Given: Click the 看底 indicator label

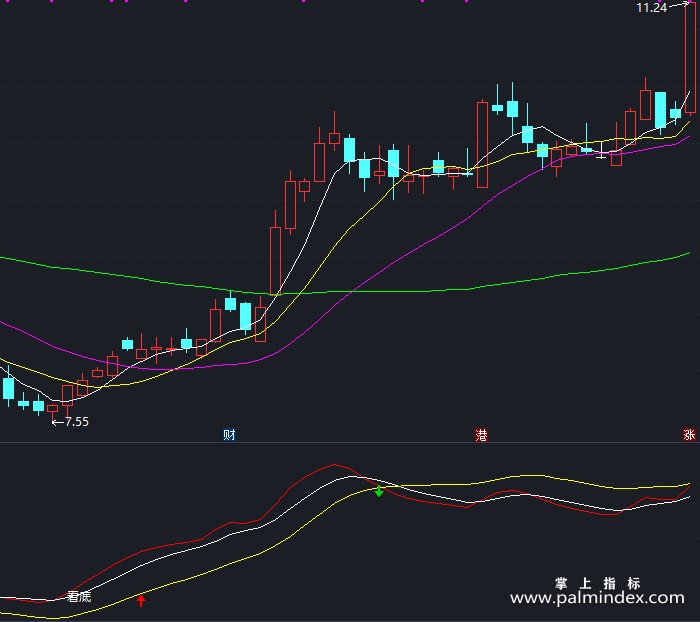Looking at the screenshot, I should pyautogui.click(x=79, y=597).
